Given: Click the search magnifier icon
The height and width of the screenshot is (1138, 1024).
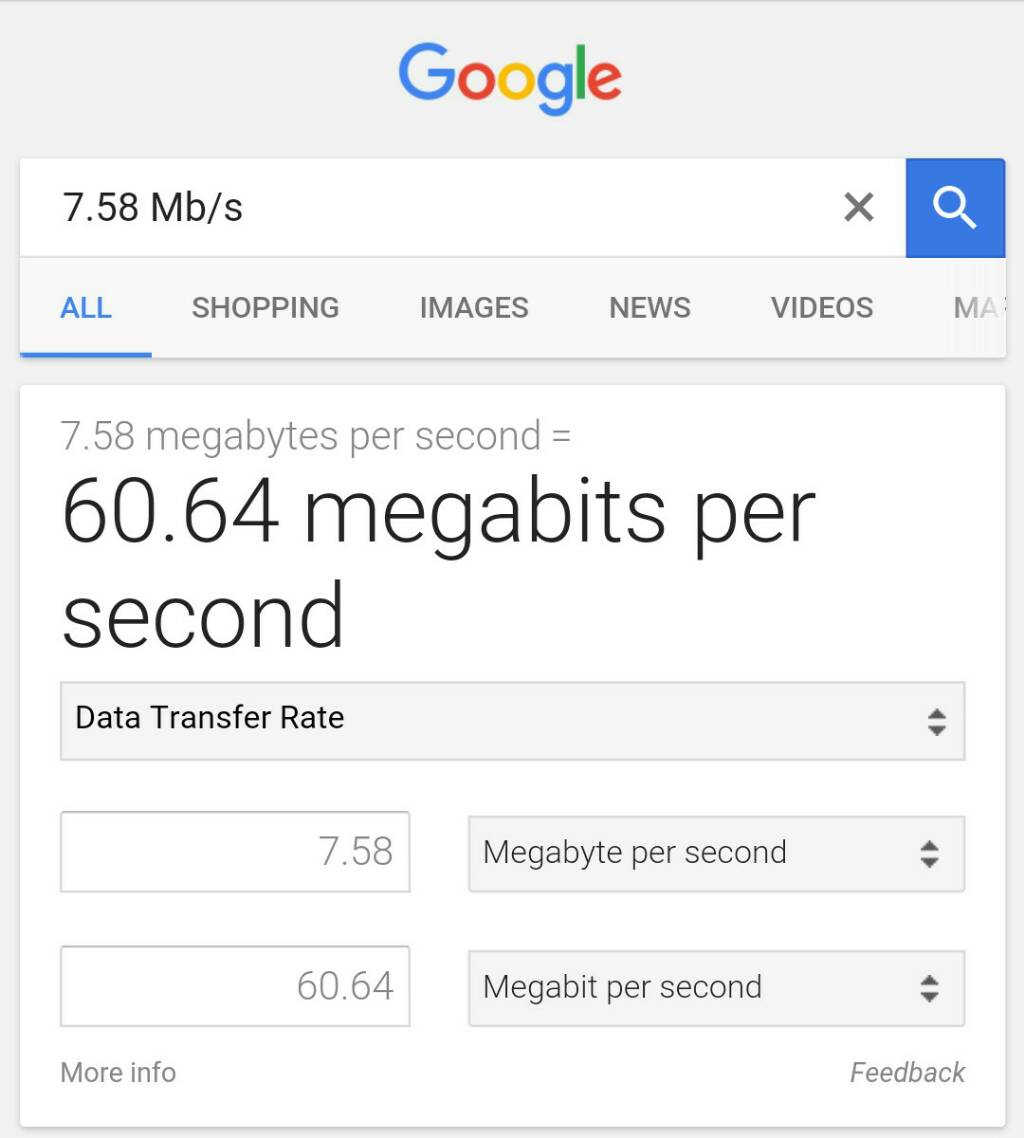Looking at the screenshot, I should (955, 208).
